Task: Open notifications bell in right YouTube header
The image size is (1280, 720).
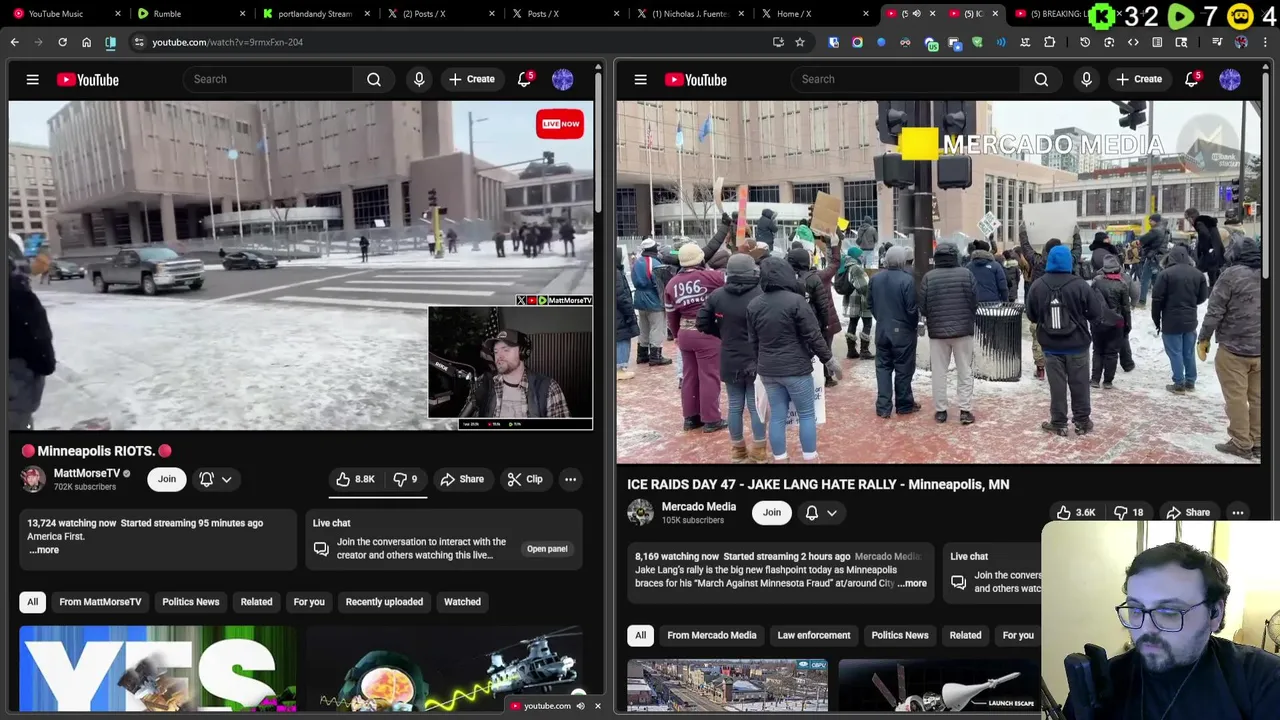Action: 1192,79
